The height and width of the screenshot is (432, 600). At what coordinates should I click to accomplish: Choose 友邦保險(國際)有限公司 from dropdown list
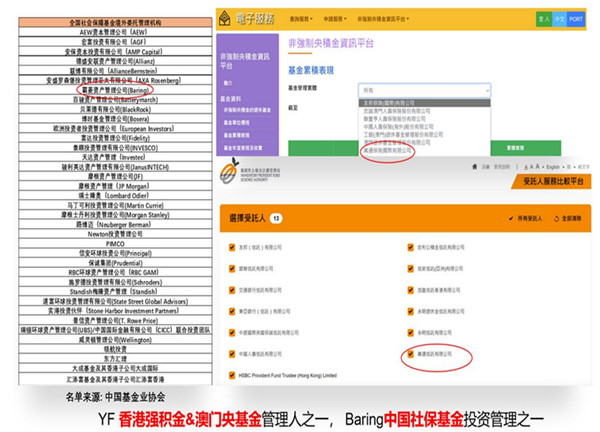424,103
